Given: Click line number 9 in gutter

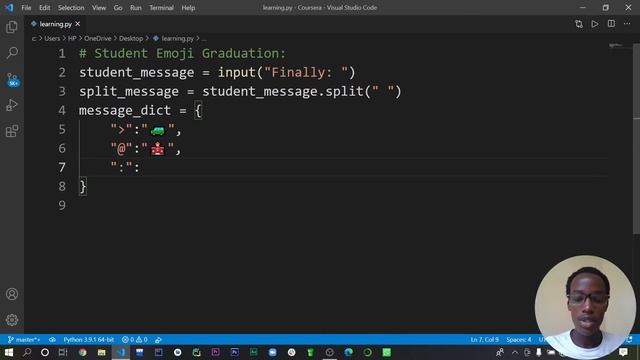Looking at the screenshot, I should [62, 205].
